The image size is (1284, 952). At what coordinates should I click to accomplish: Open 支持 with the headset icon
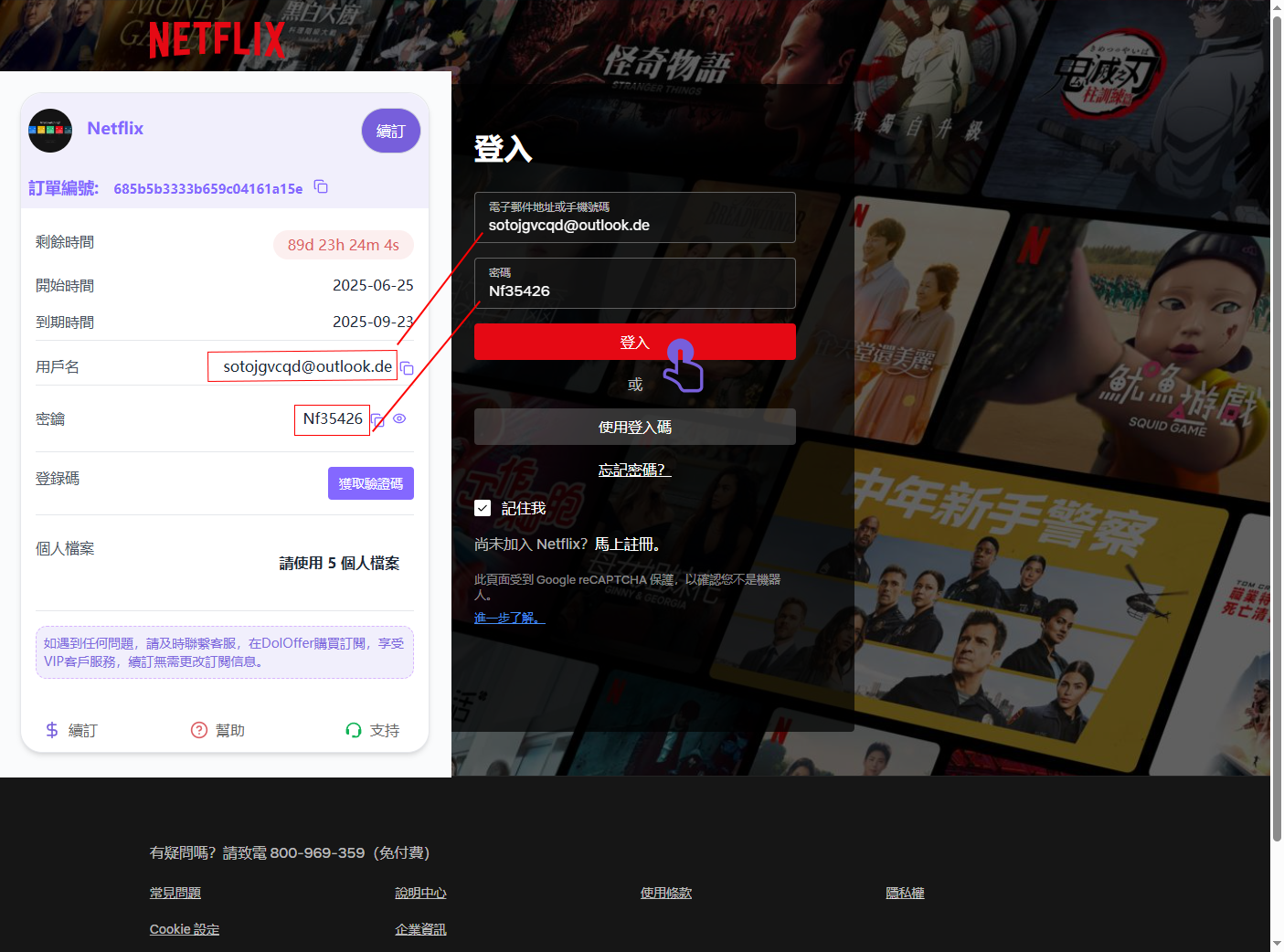[373, 730]
